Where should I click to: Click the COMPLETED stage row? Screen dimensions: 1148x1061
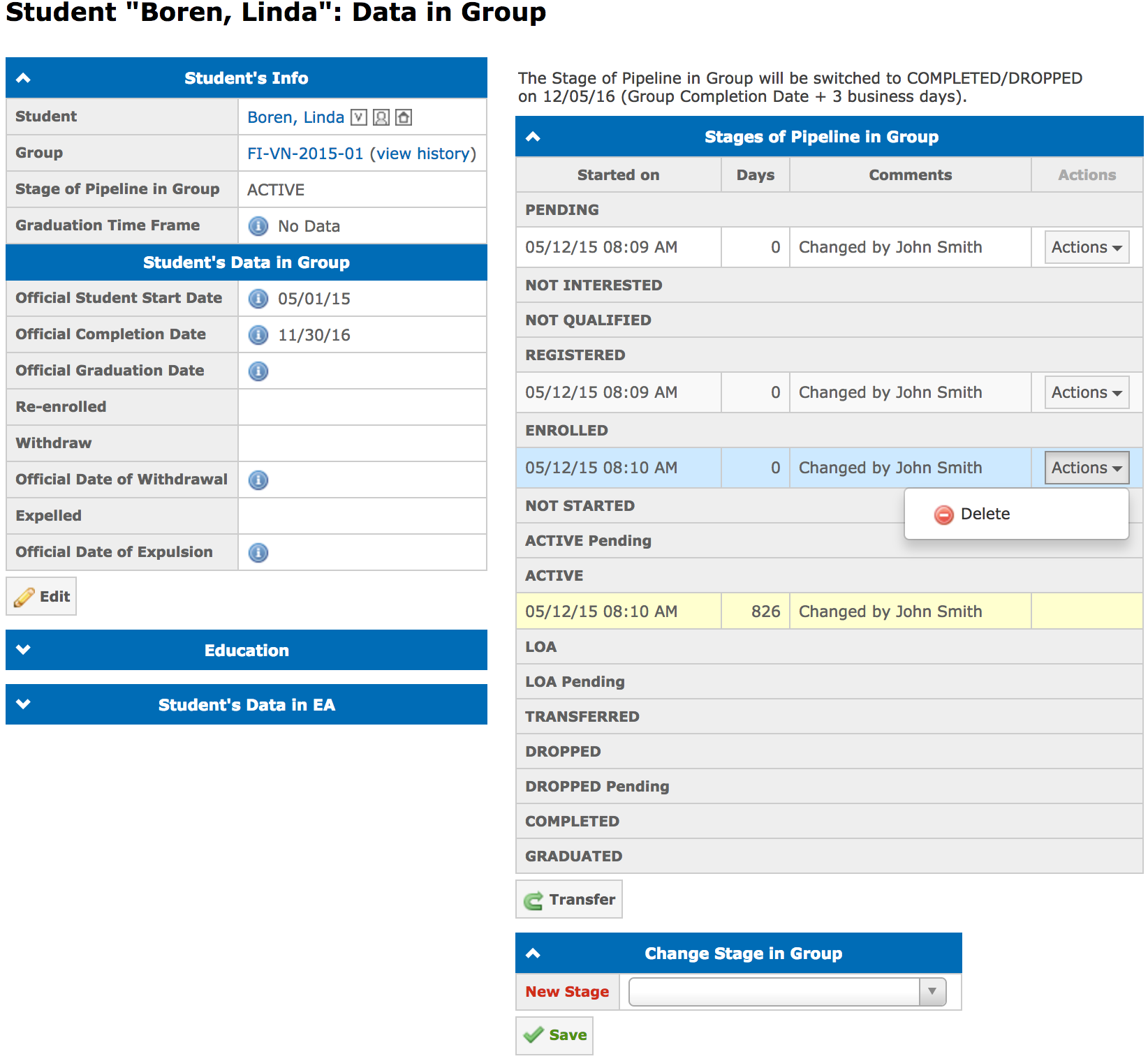pos(830,822)
